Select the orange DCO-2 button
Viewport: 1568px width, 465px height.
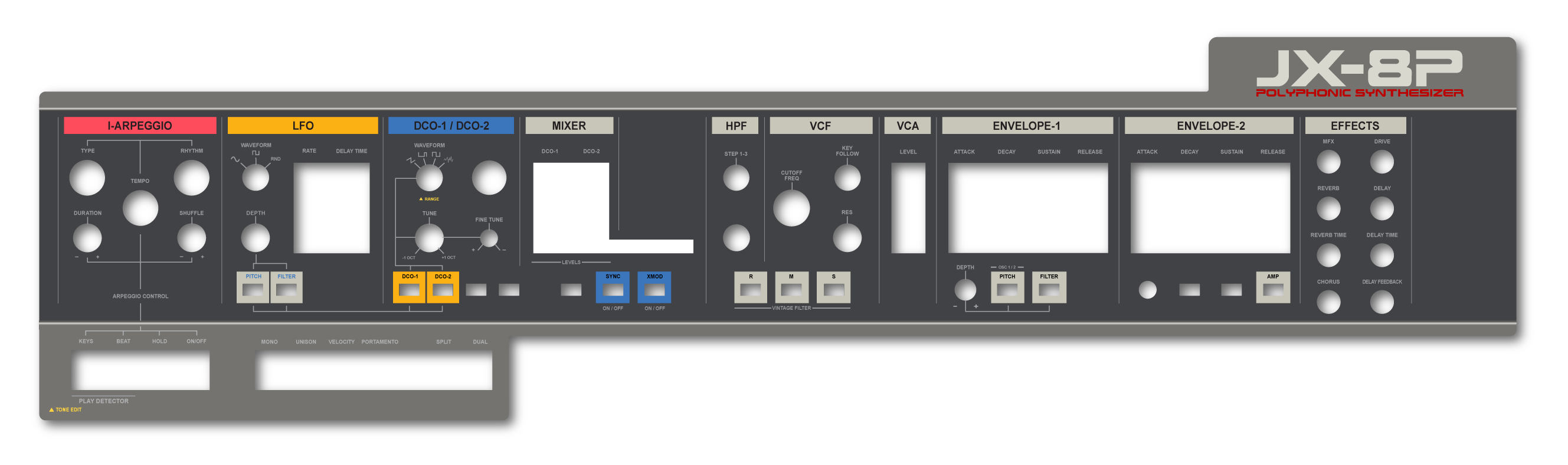(x=443, y=287)
